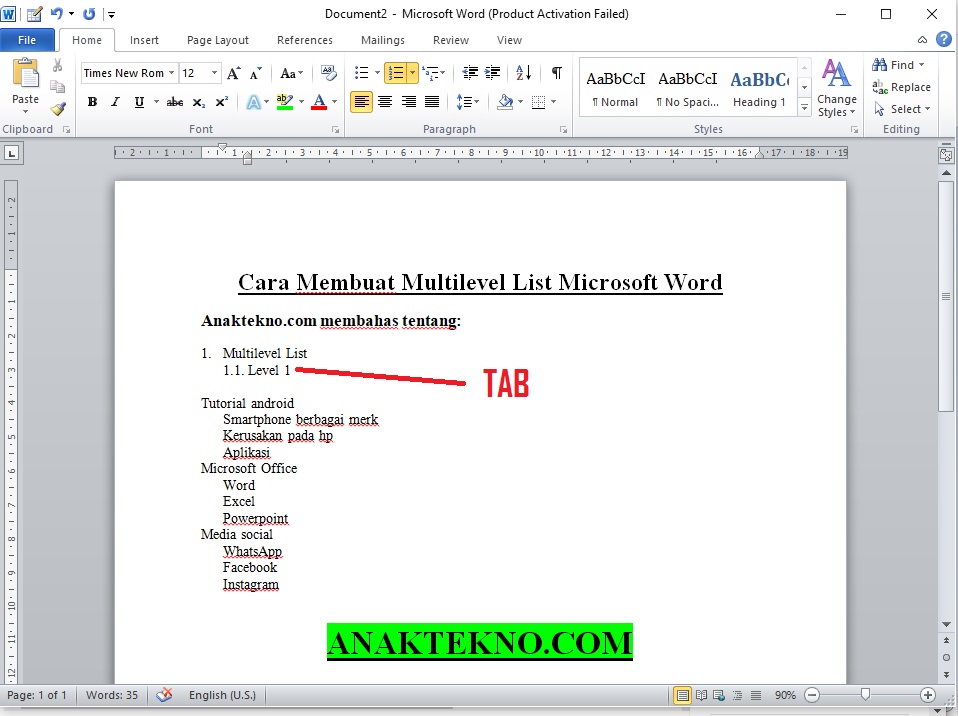Click the Words: 35 count in the status bar
Image resolution: width=958 pixels, height=716 pixels.
click(112, 695)
